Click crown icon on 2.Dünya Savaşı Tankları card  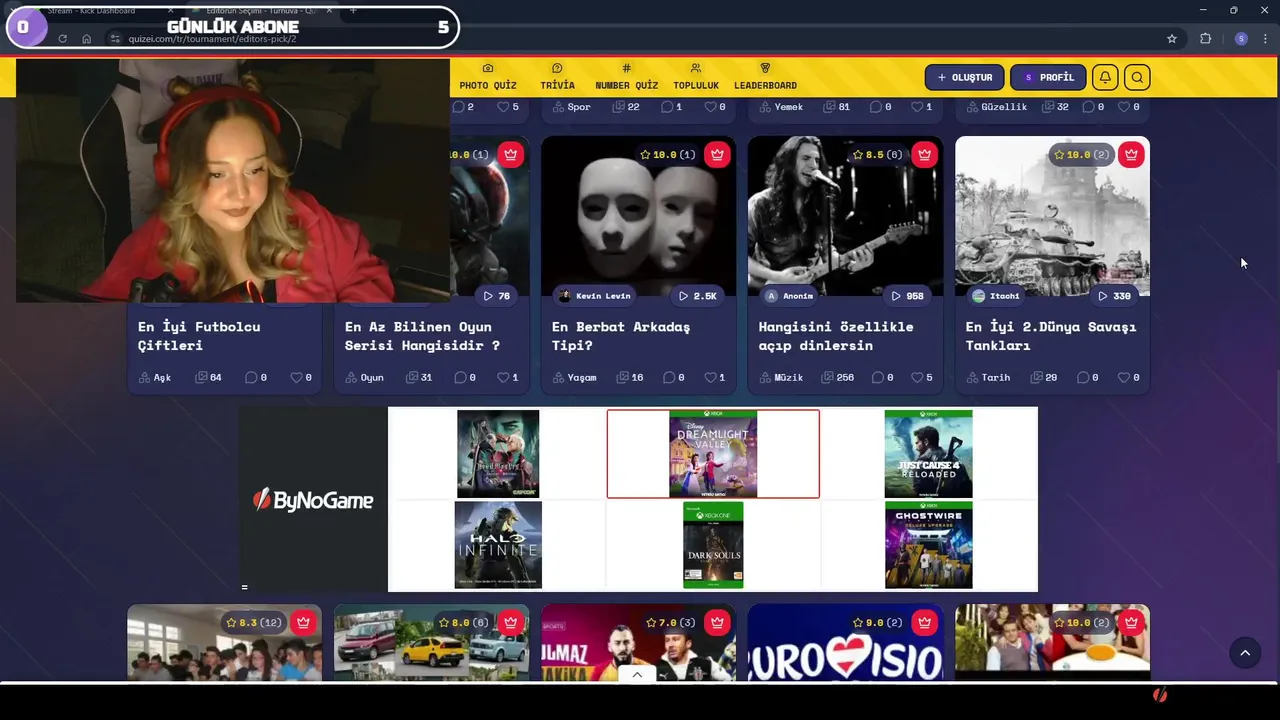pos(1131,154)
